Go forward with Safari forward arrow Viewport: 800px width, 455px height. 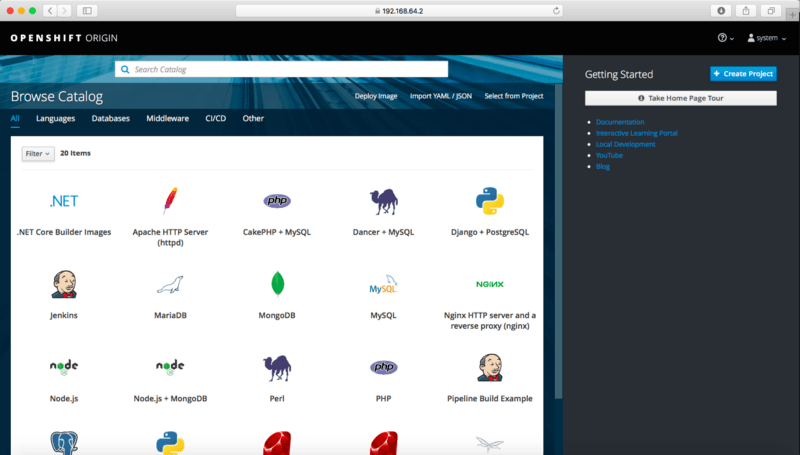pyautogui.click(x=64, y=11)
